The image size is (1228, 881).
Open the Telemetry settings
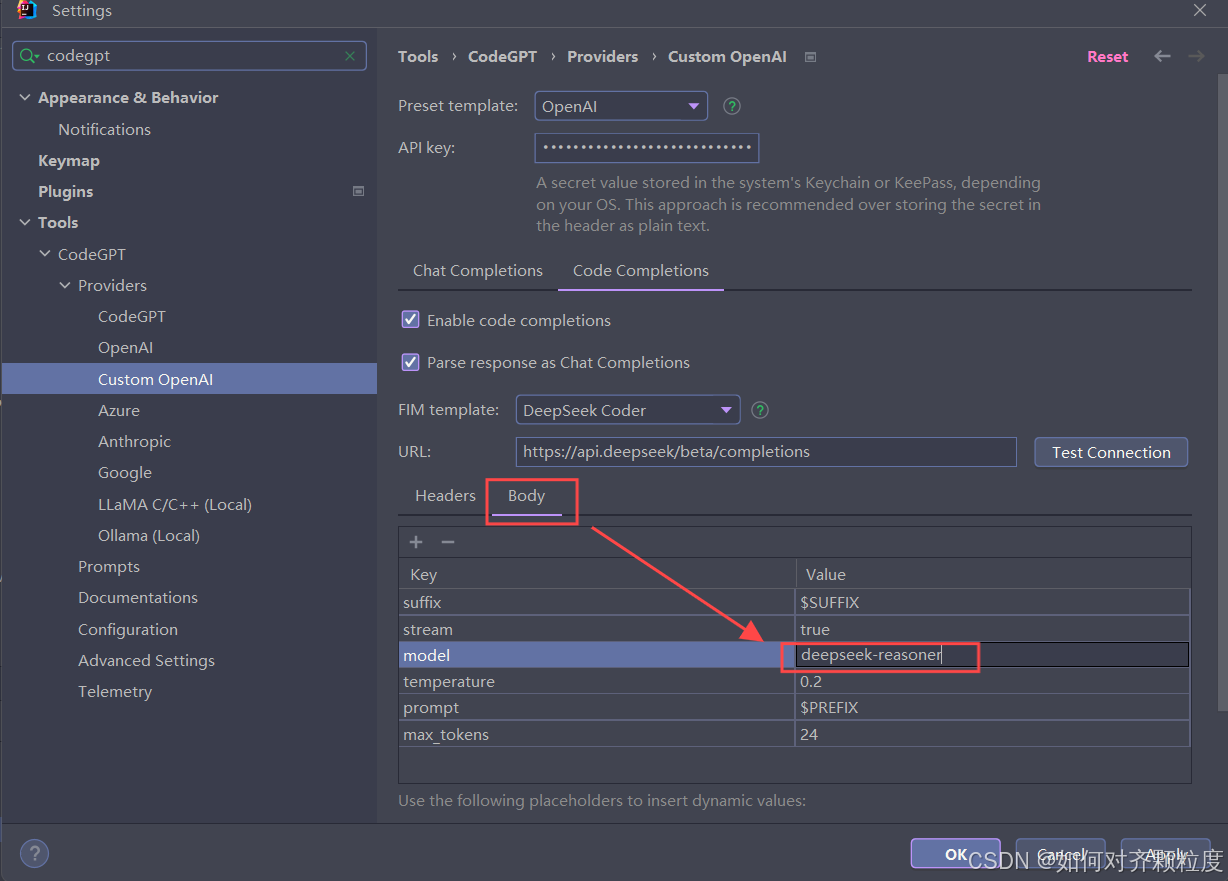pyautogui.click(x=115, y=691)
